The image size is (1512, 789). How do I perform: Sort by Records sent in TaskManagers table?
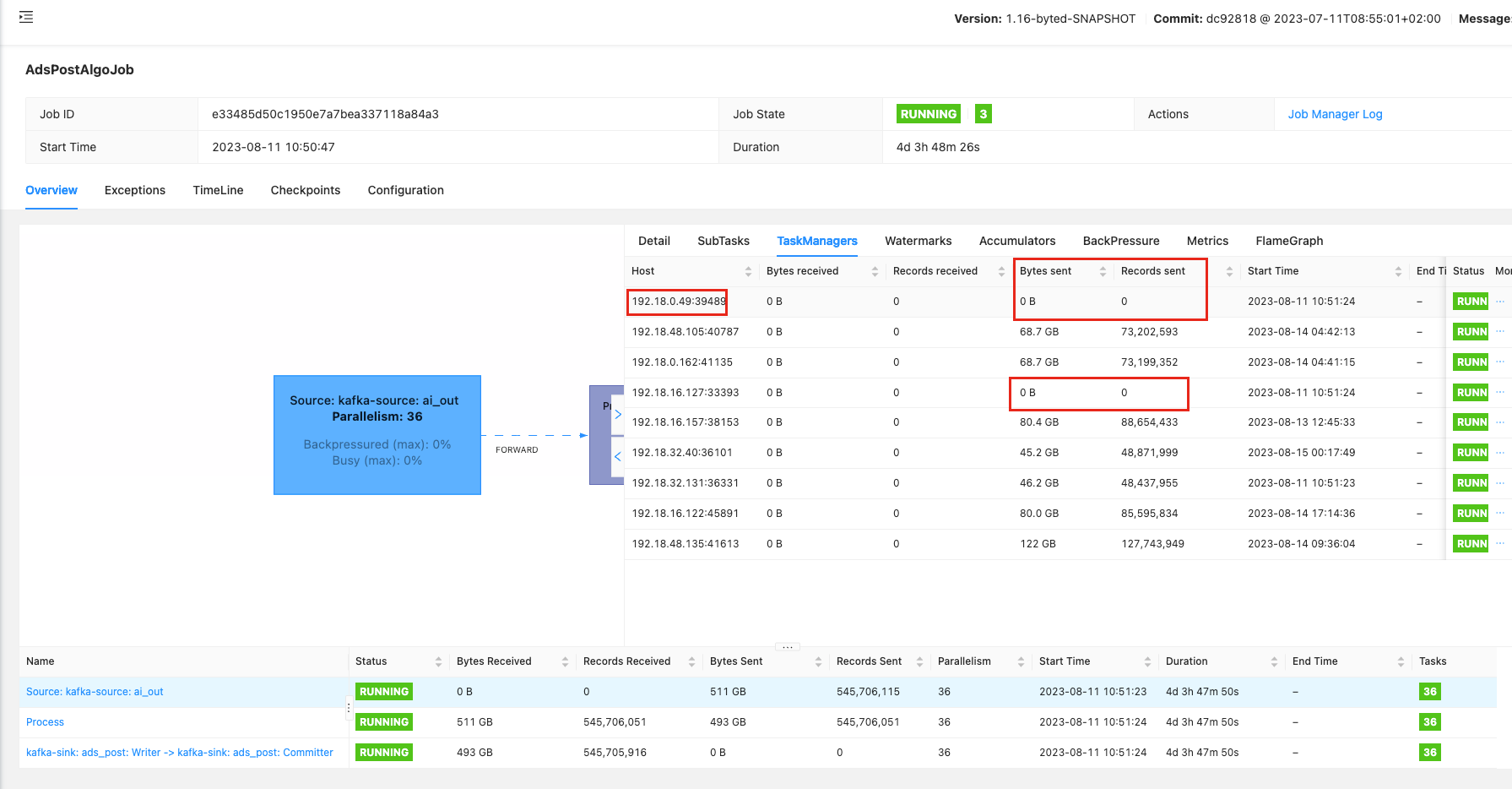tap(1229, 271)
